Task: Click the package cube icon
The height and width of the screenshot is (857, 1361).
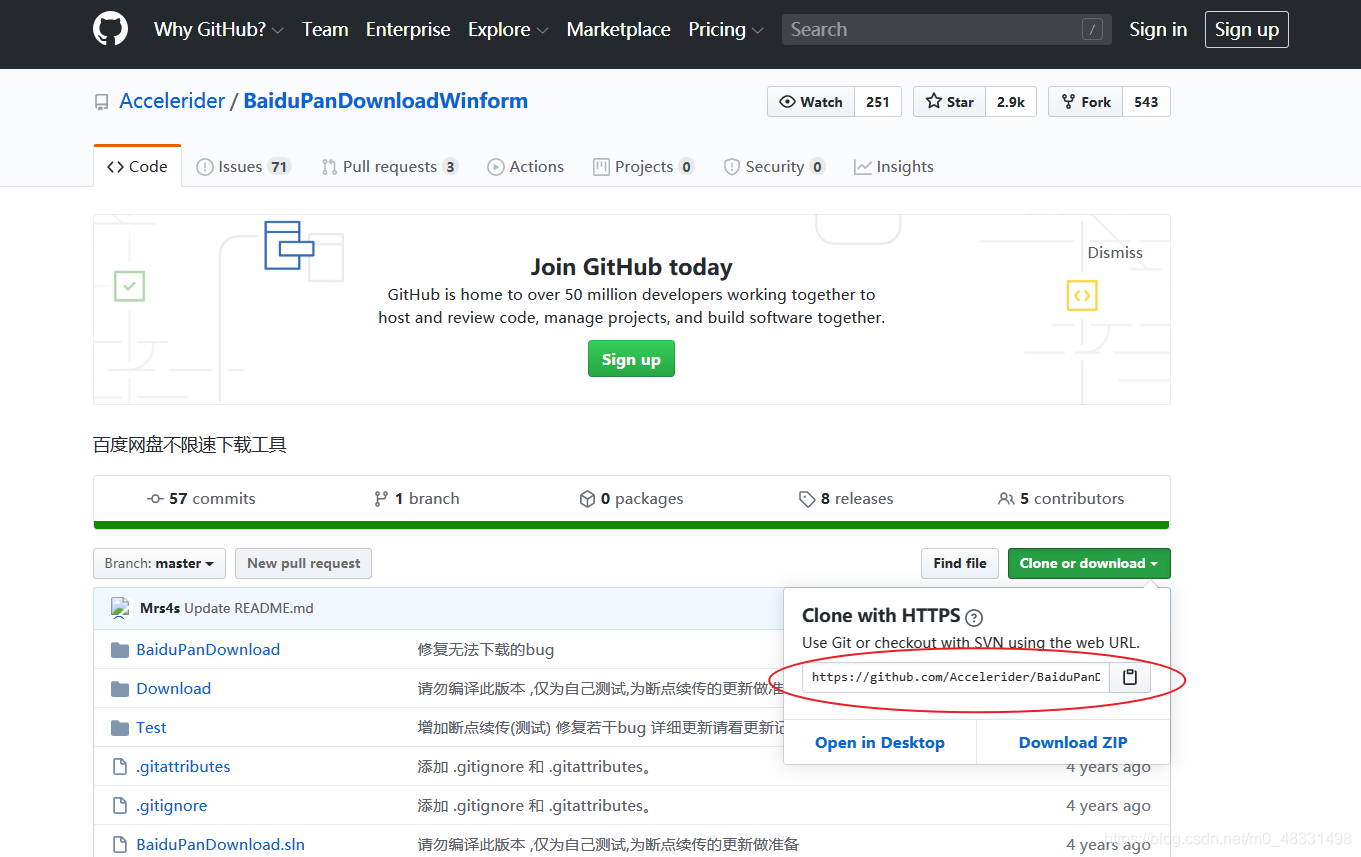Action: point(588,499)
